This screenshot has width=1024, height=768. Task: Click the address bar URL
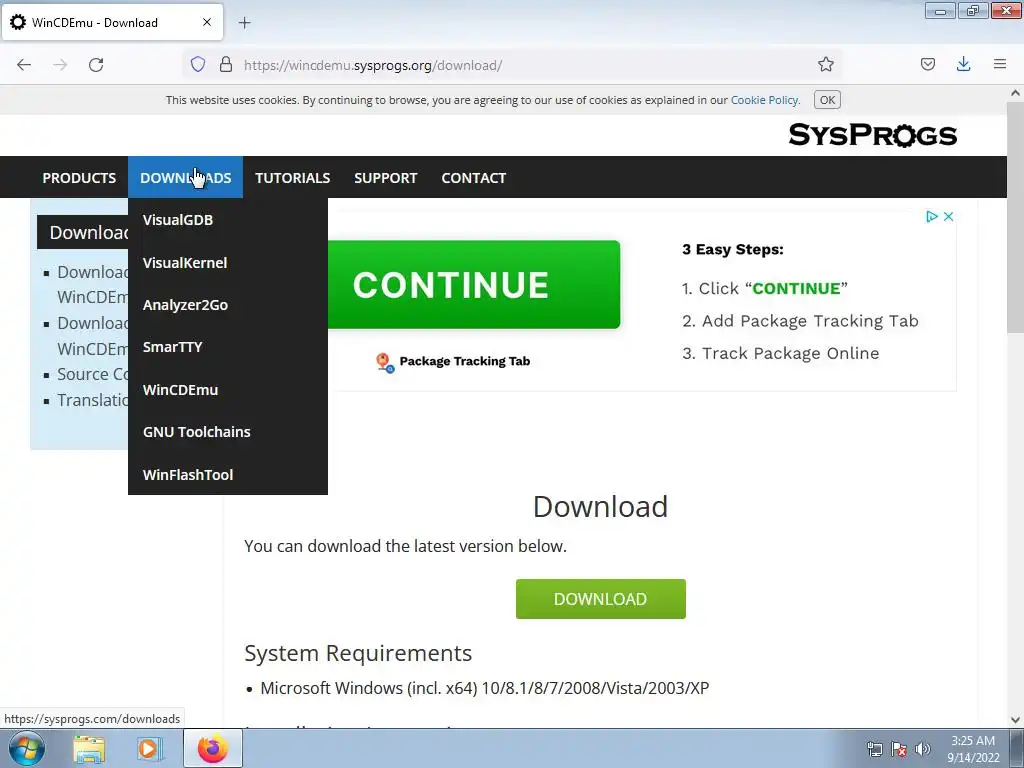(373, 65)
